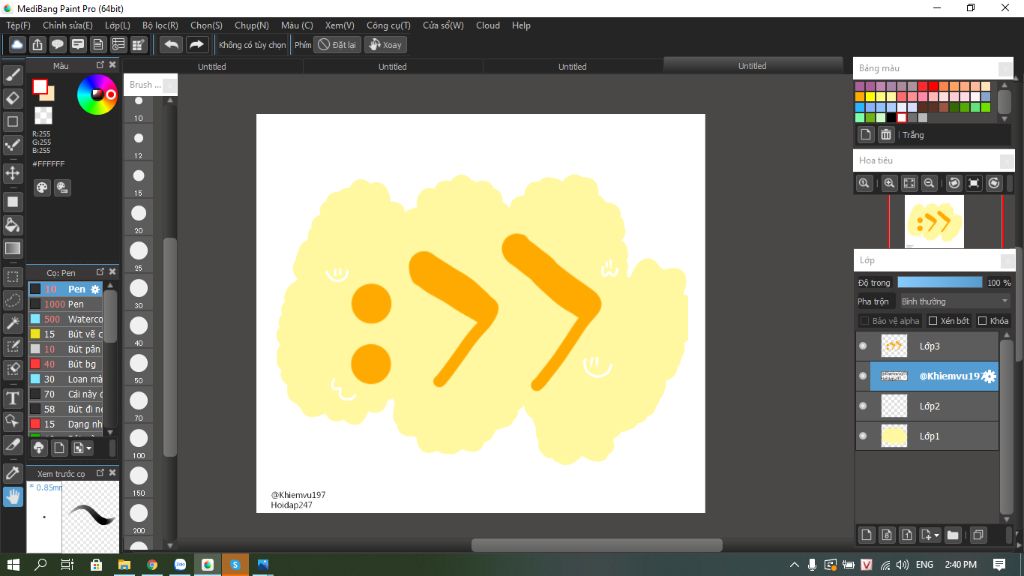This screenshot has width=1024, height=576.
Task: Open the Pha trộn blend mode dropdown
Action: tap(954, 301)
